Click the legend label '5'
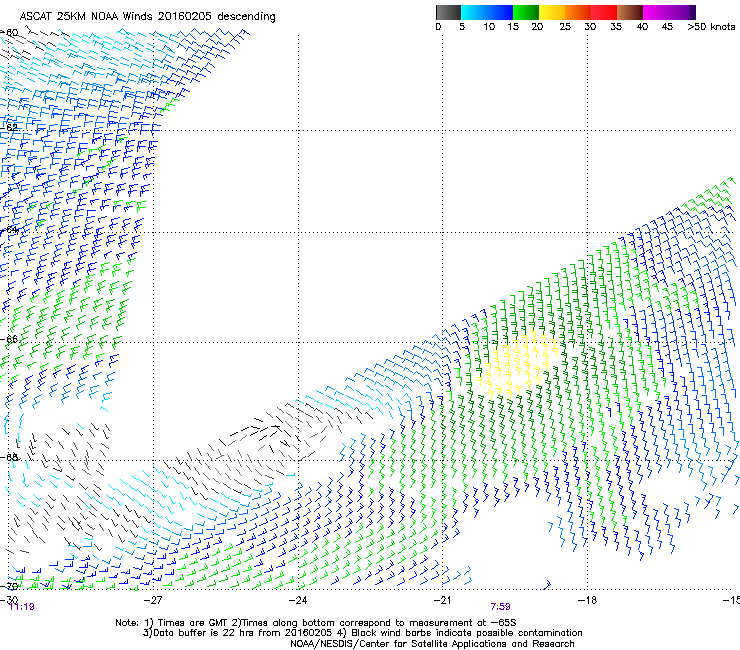 click(462, 27)
